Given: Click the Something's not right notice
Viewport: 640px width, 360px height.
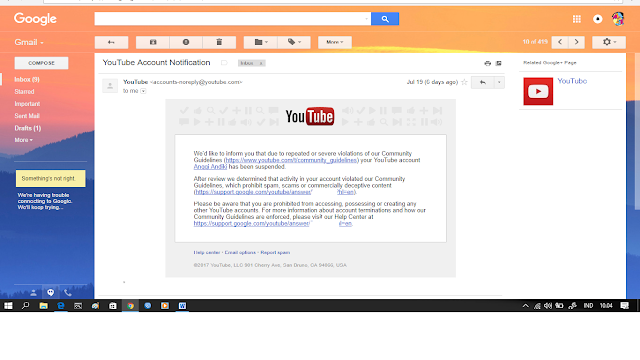Looking at the screenshot, I should click(x=51, y=178).
